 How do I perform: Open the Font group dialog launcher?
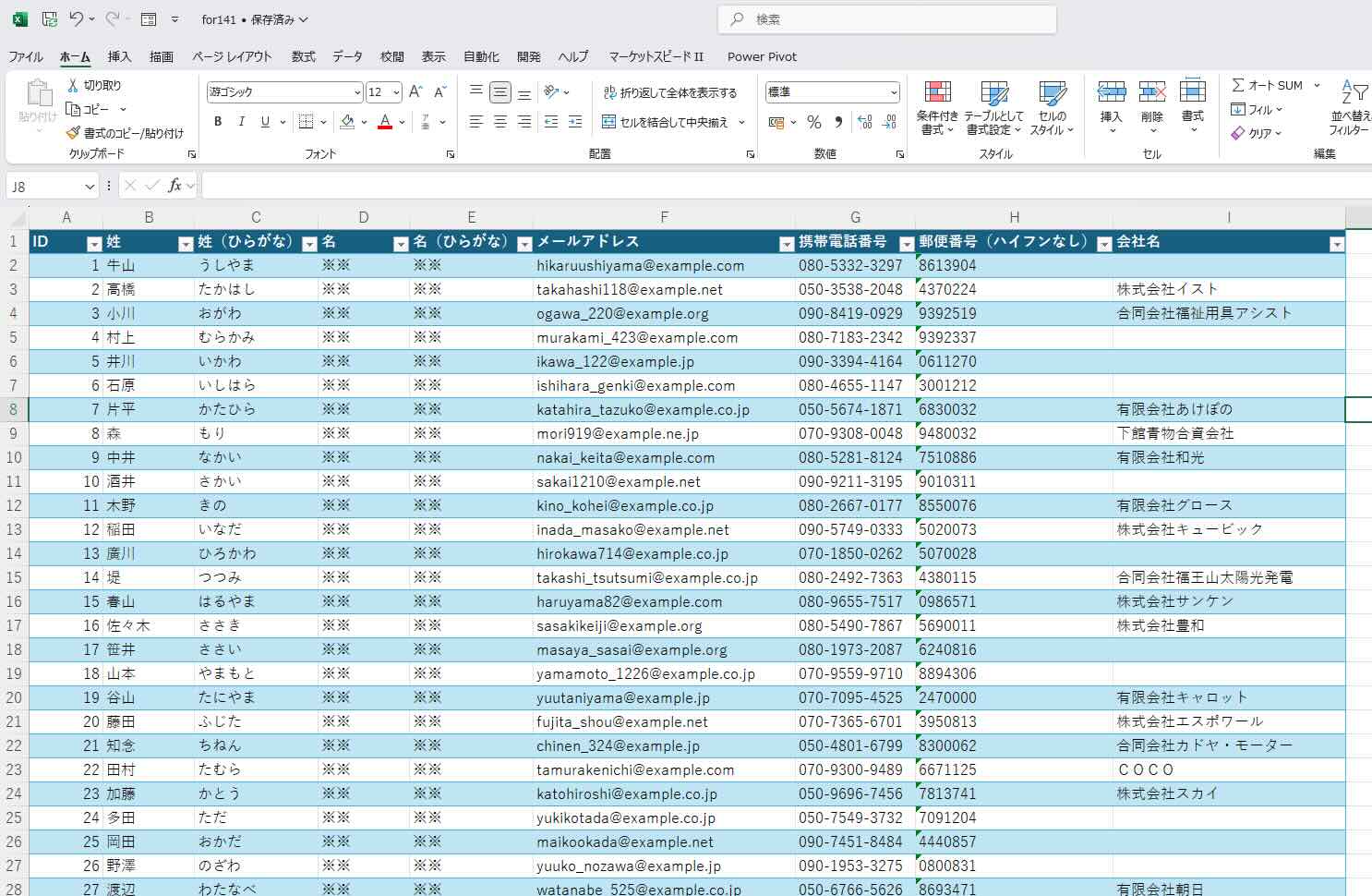[451, 154]
